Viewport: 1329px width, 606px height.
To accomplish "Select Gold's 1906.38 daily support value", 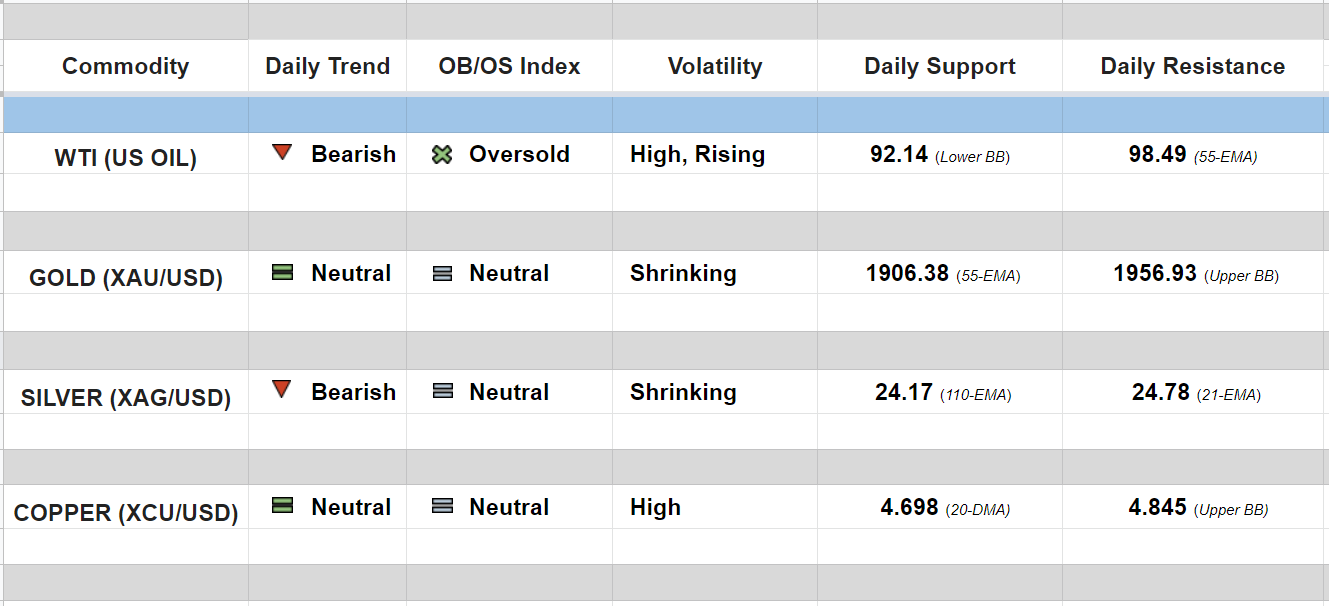I will click(908, 273).
